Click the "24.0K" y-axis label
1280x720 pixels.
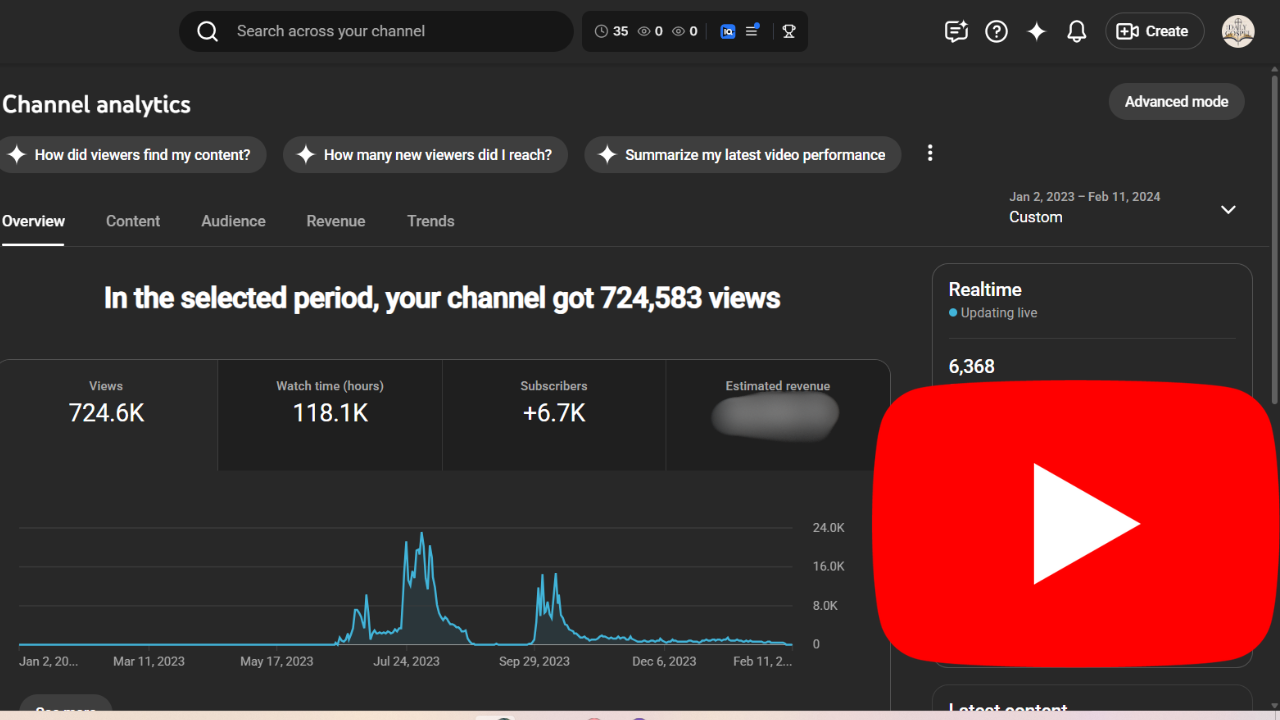pyautogui.click(x=829, y=527)
